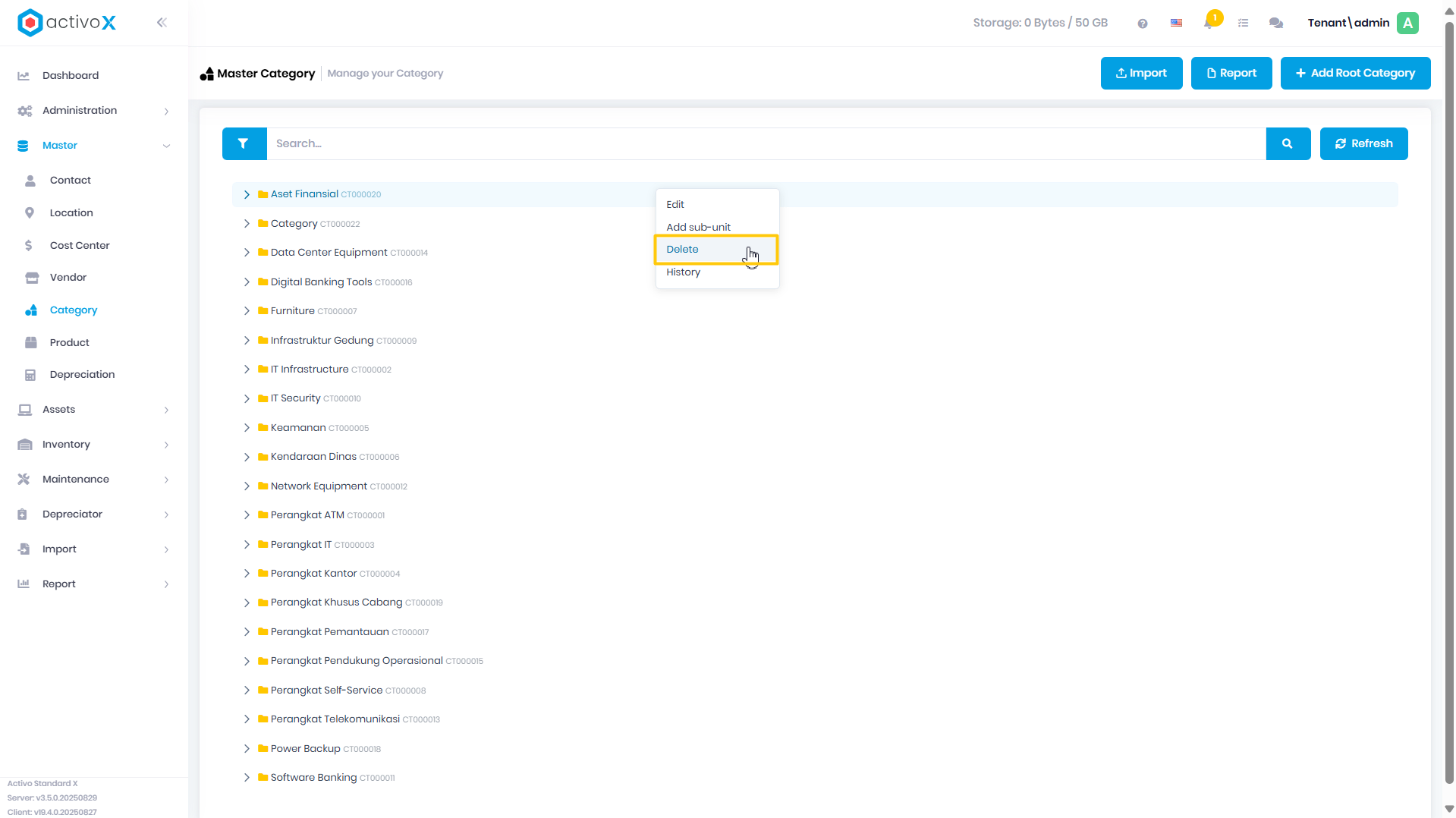Image resolution: width=1456 pixels, height=818 pixels.
Task: Open notifications bell icon
Action: point(1209,23)
